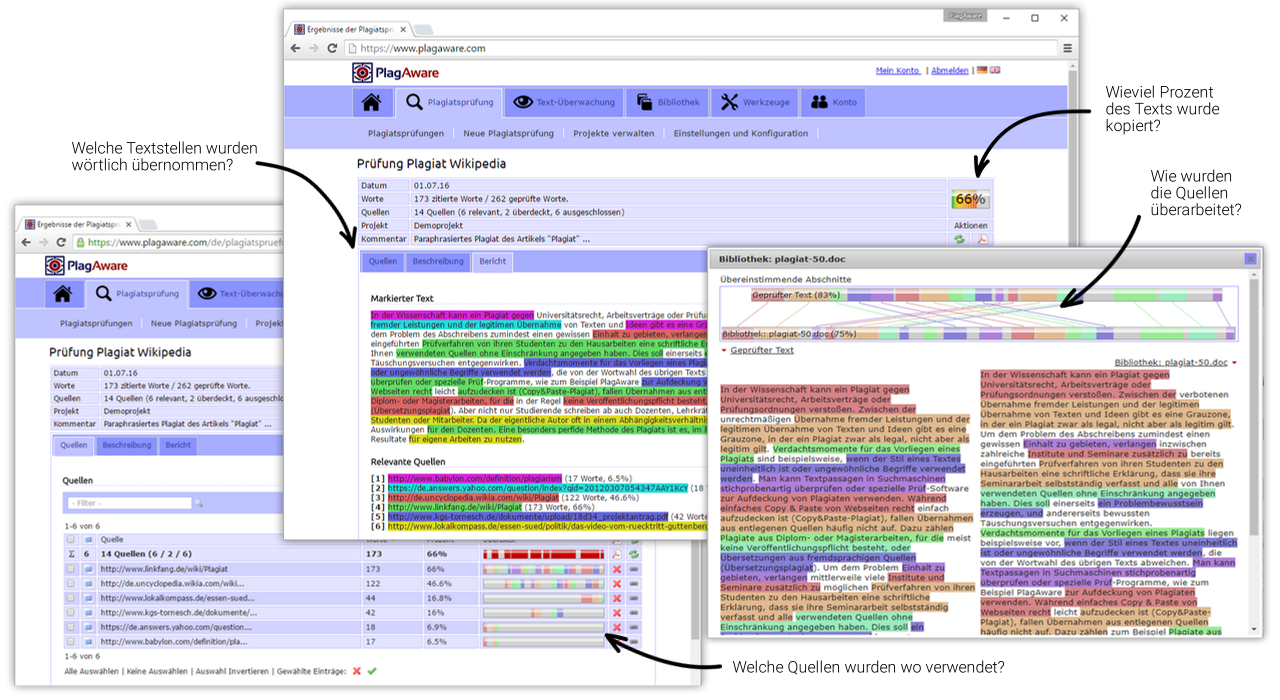Click document icon of linkfang.de row
This screenshot has width=1280, height=700.
point(88,569)
